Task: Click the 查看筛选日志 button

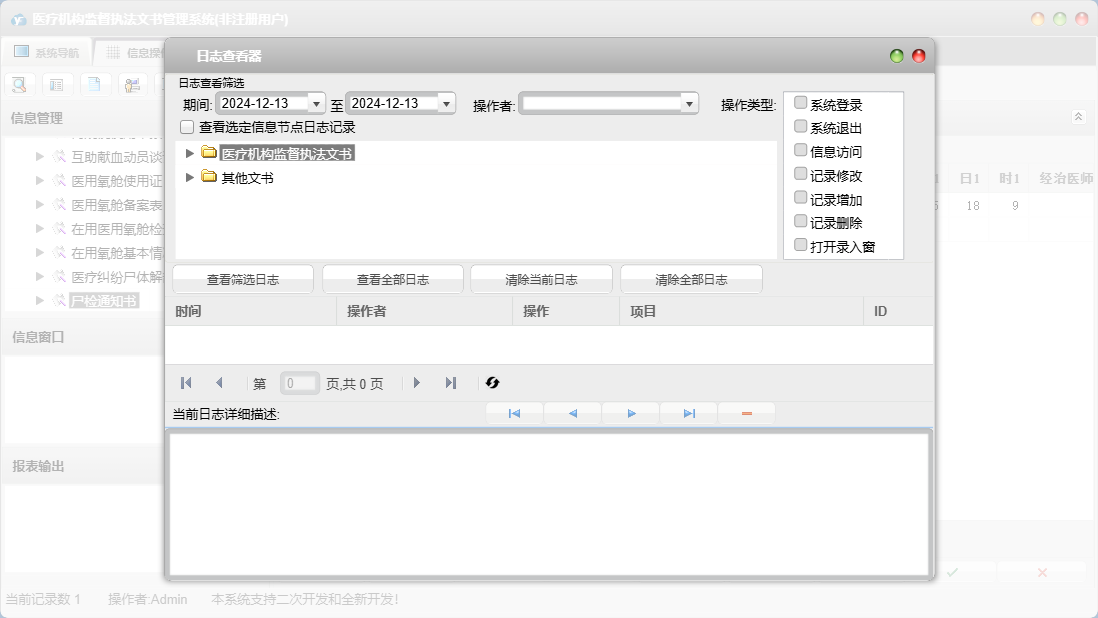Action: click(x=243, y=279)
